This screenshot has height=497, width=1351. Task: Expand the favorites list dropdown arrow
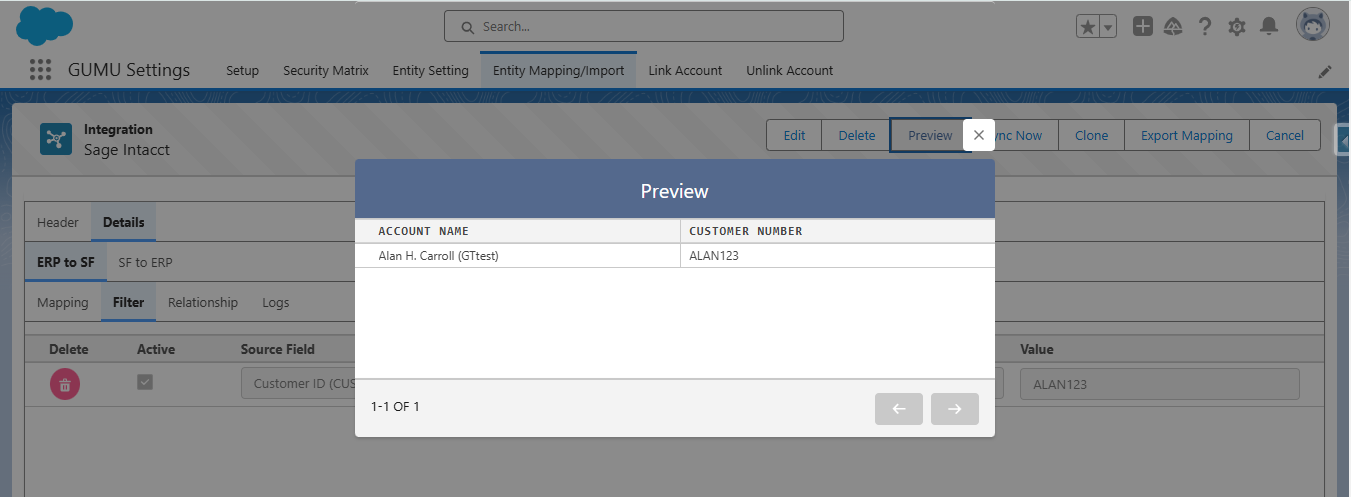pyautogui.click(x=1108, y=28)
